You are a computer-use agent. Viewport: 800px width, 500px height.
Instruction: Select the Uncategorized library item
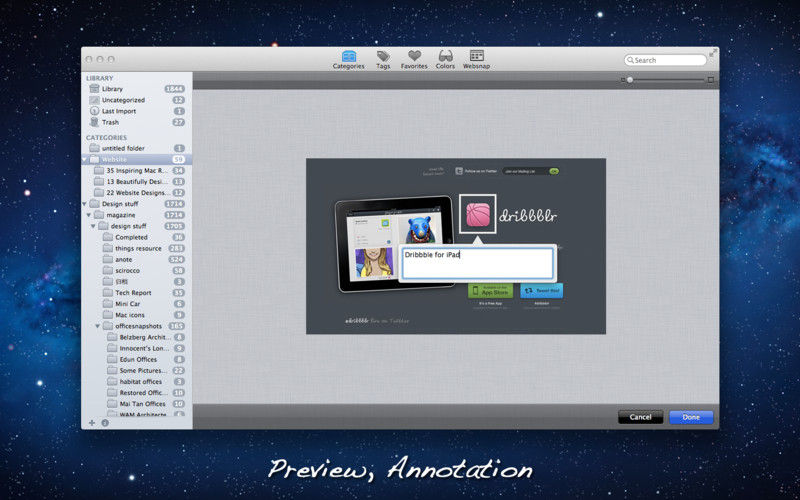123,100
